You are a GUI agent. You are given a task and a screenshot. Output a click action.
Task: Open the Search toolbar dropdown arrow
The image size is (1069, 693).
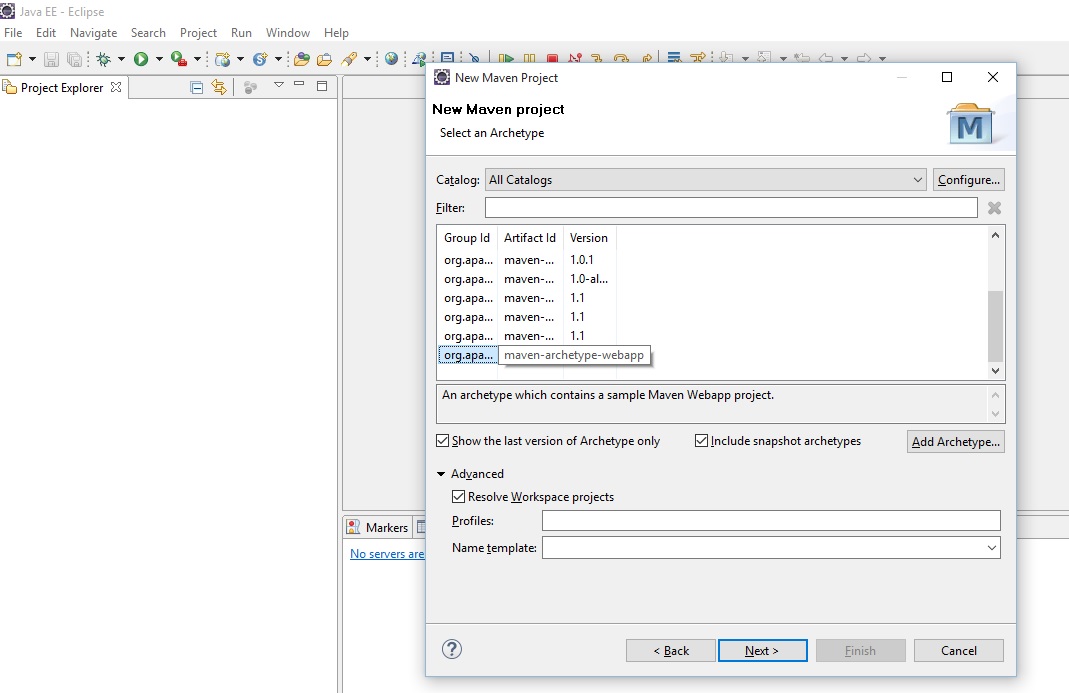point(367,59)
